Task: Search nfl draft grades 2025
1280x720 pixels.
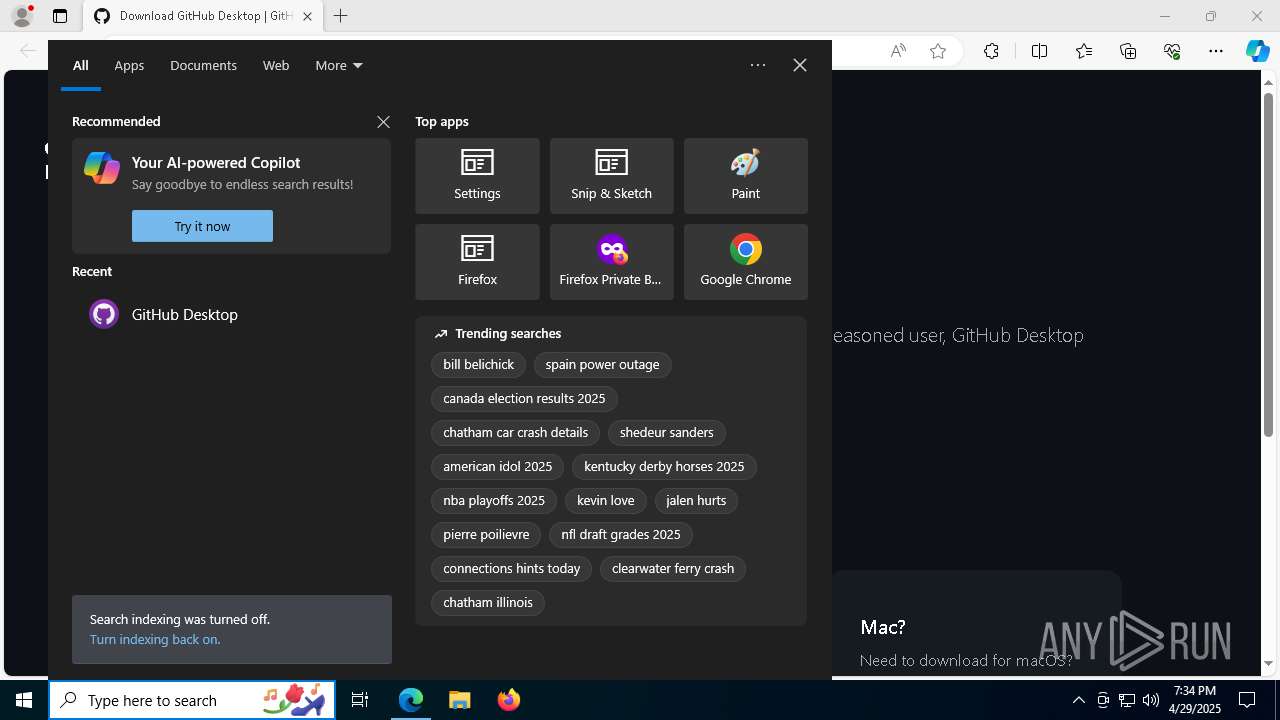Action: click(x=620, y=535)
